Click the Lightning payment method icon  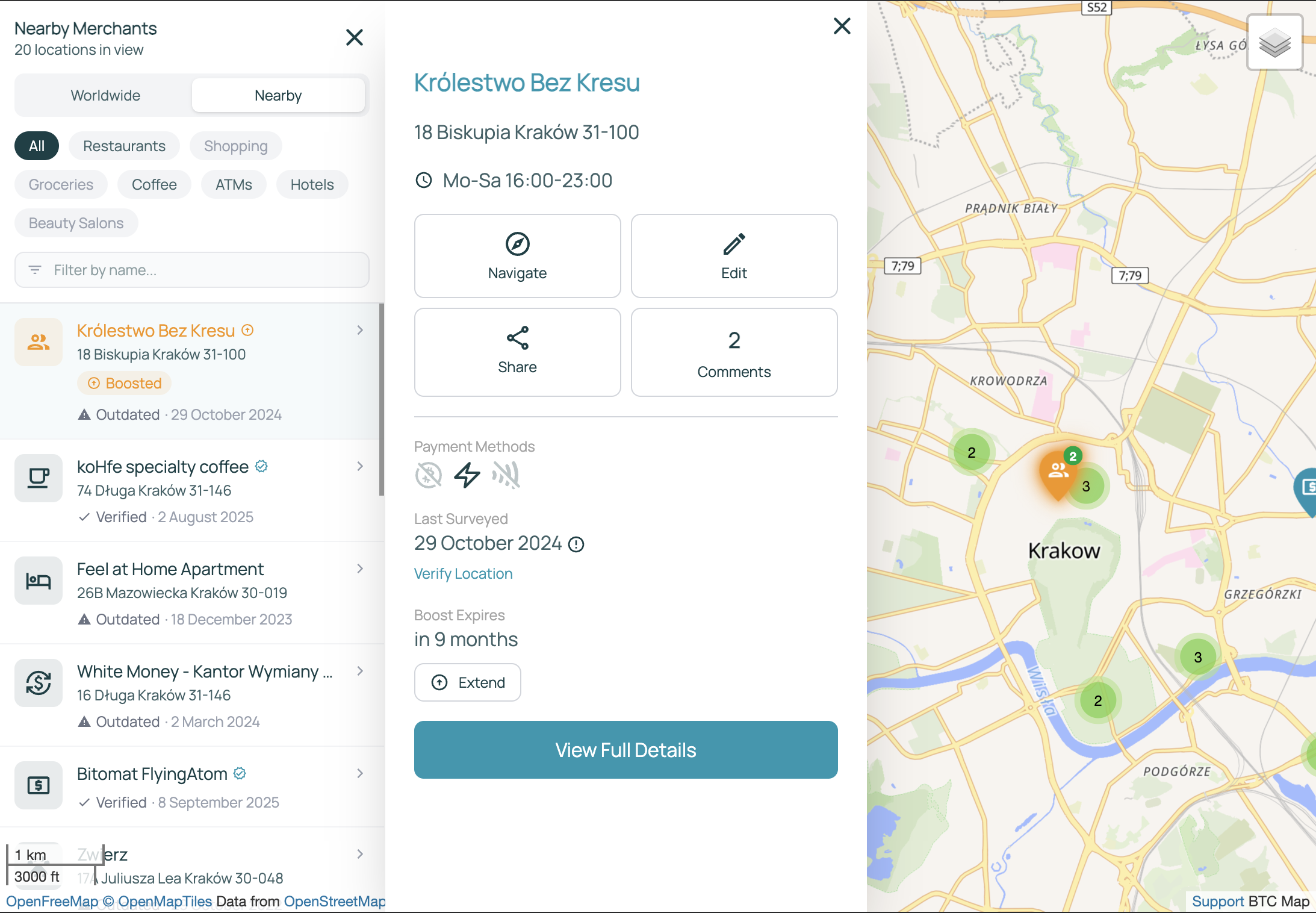(467, 475)
